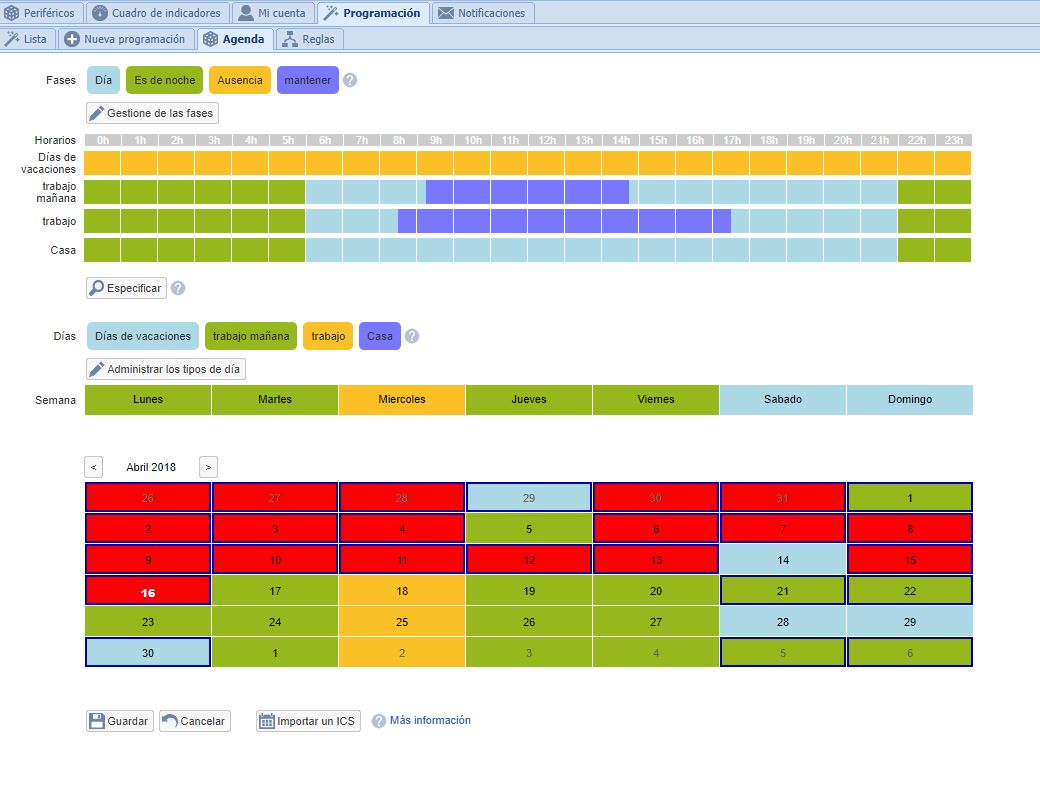Click the help icon beside Especificar
1040x798 pixels.
point(178,288)
